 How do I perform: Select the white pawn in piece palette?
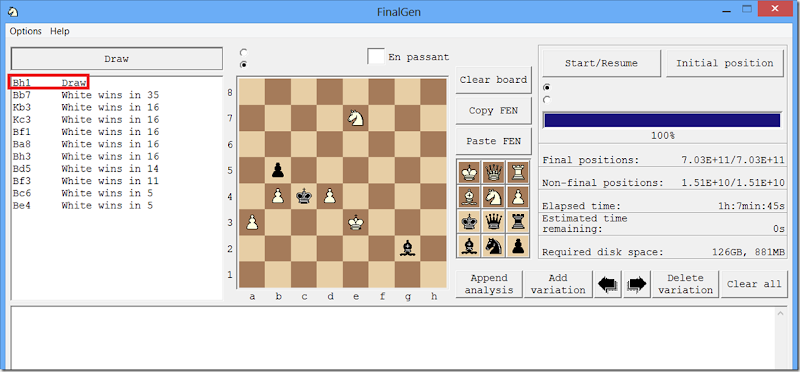518,197
